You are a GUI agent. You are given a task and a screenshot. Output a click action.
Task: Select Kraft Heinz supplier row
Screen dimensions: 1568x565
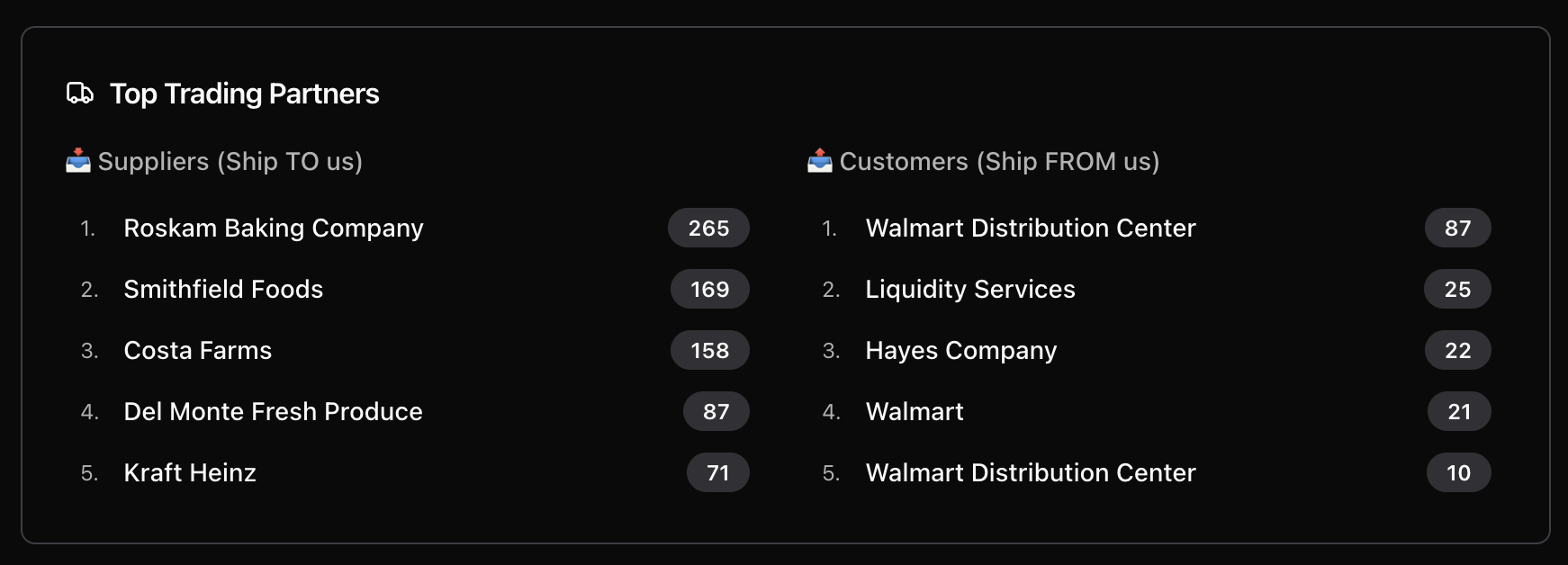(x=190, y=473)
